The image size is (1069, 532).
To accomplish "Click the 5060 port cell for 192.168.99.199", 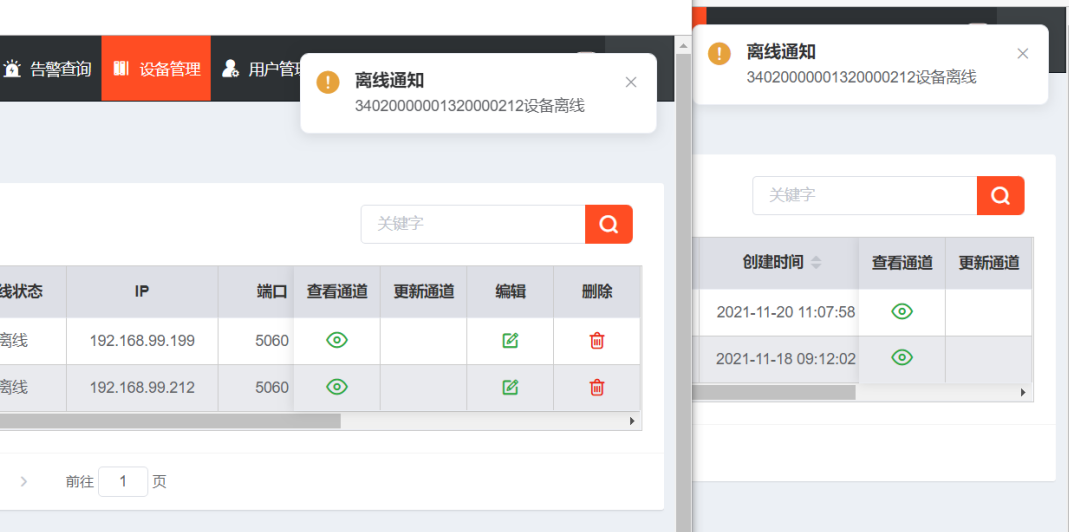I will [272, 340].
